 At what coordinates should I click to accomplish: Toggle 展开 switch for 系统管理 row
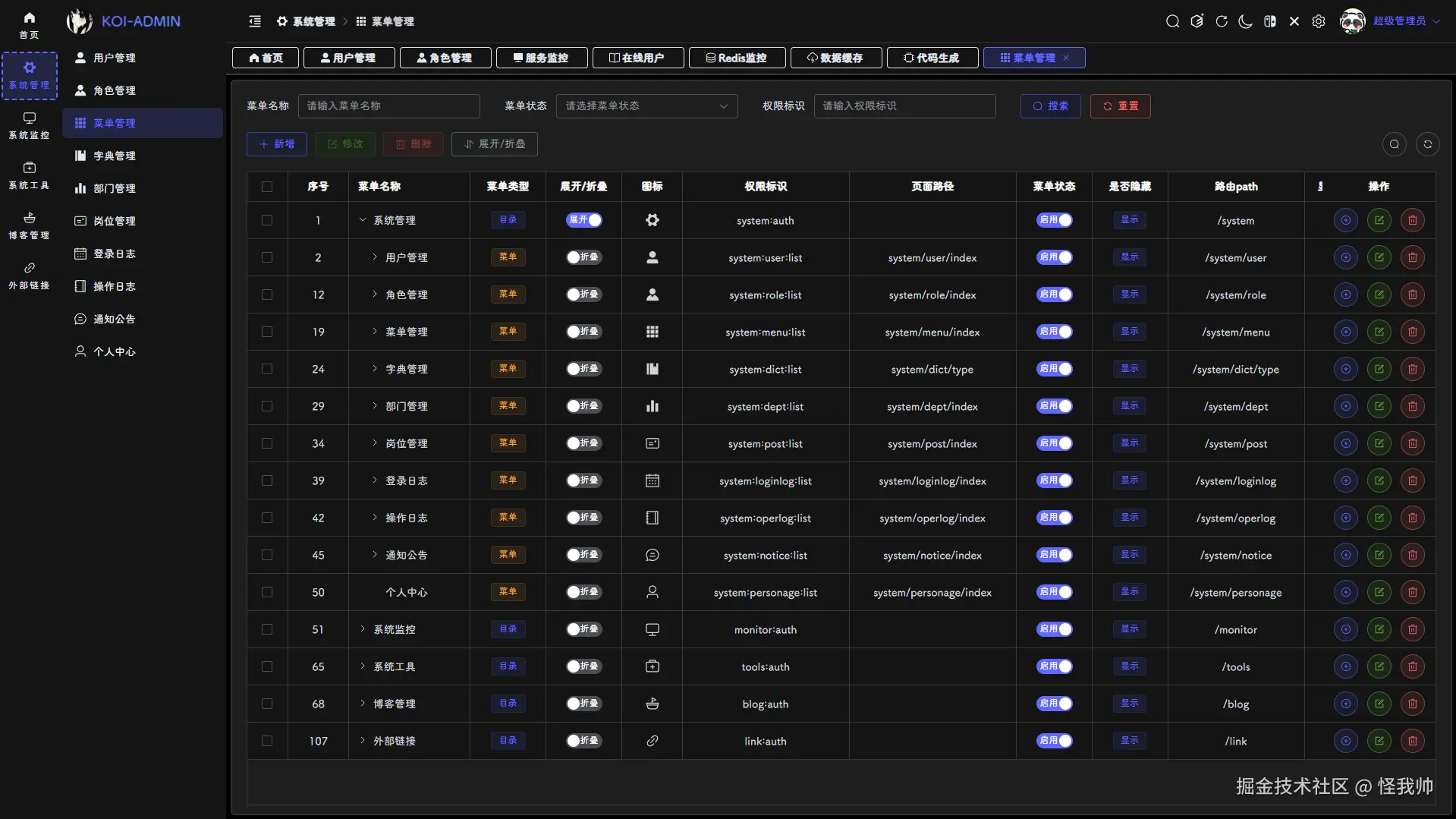[x=583, y=220]
